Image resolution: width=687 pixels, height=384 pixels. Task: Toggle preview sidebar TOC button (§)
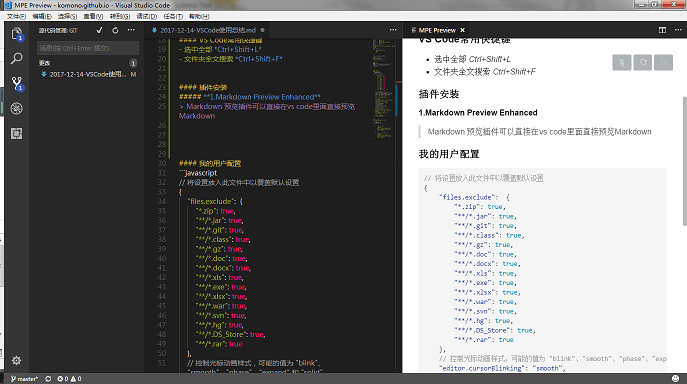coord(622,62)
